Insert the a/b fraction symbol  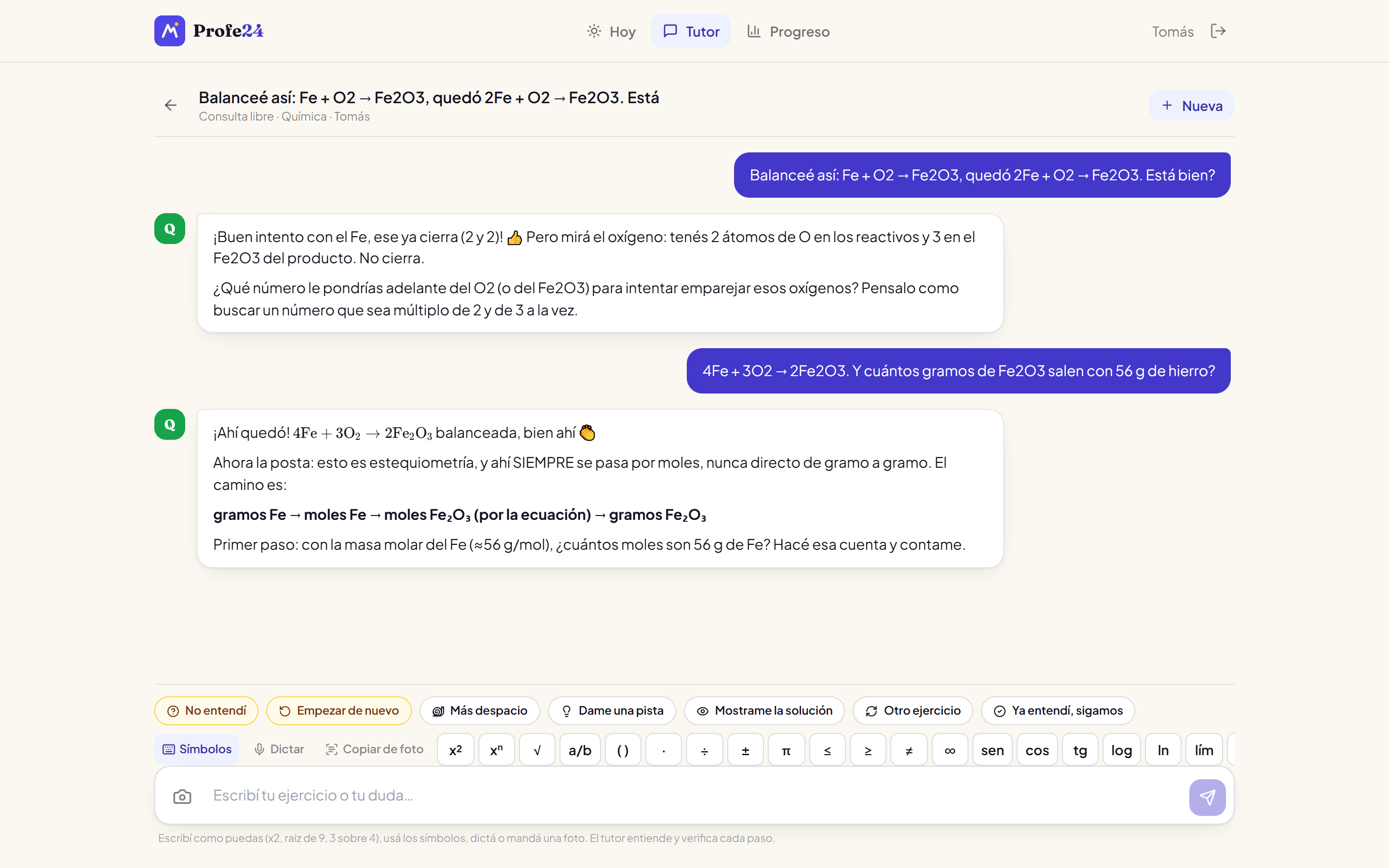tap(580, 750)
